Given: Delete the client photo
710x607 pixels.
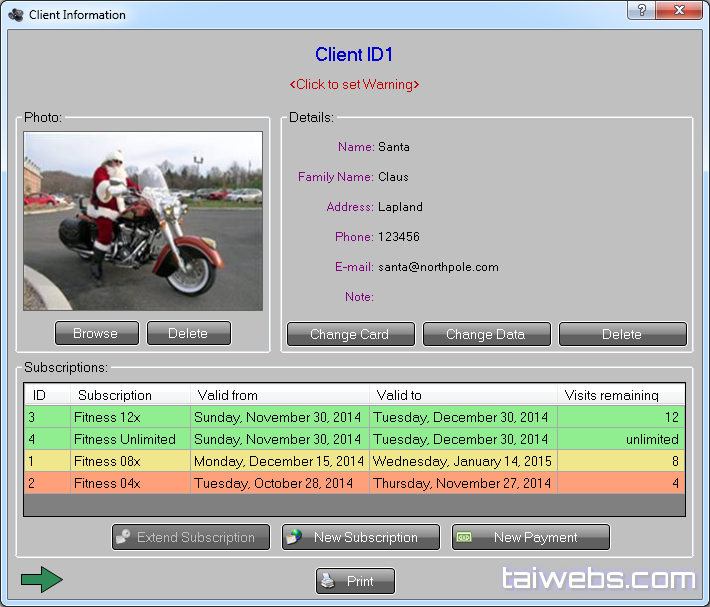Looking at the screenshot, I should coord(188,333).
